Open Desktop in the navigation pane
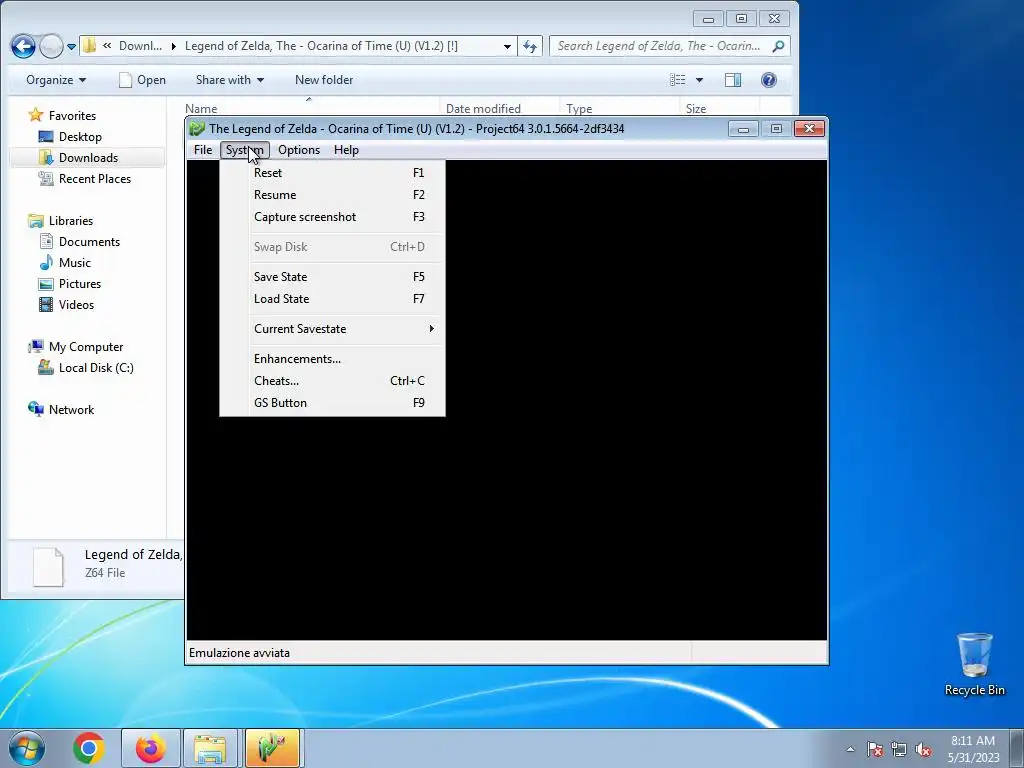Viewport: 1024px width, 768px height. [x=80, y=136]
